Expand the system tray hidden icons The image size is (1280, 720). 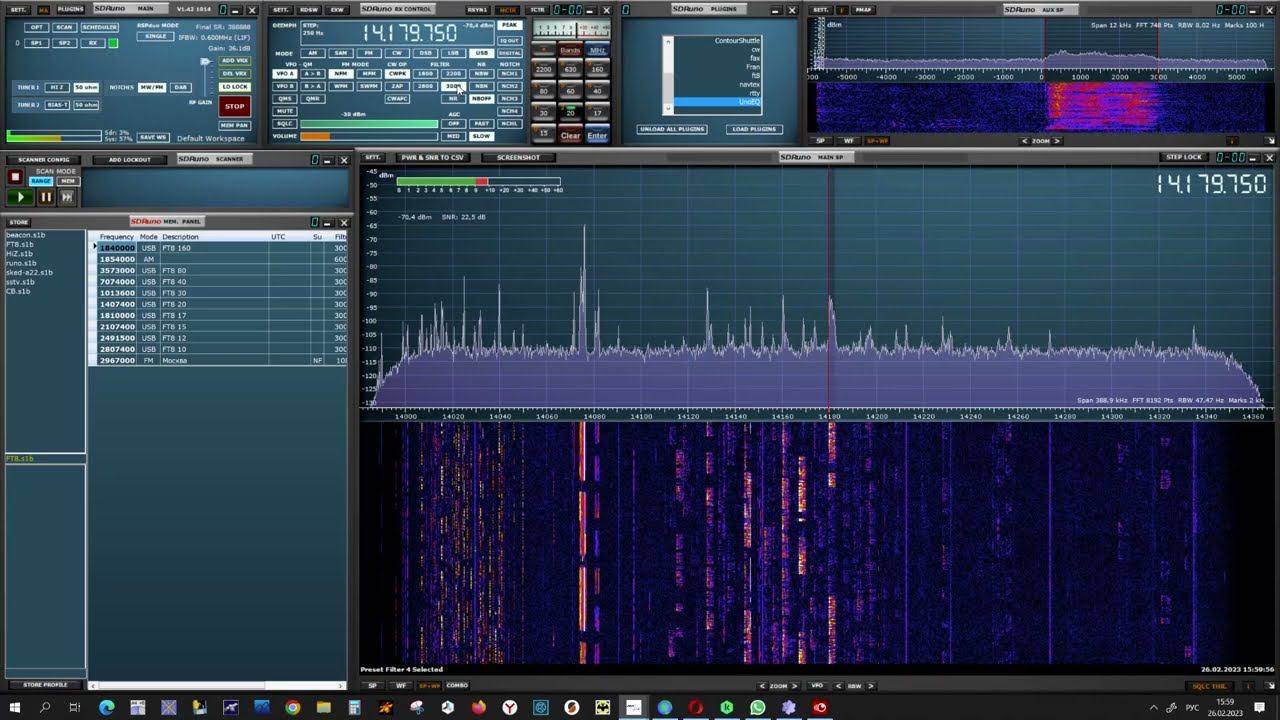point(1154,708)
